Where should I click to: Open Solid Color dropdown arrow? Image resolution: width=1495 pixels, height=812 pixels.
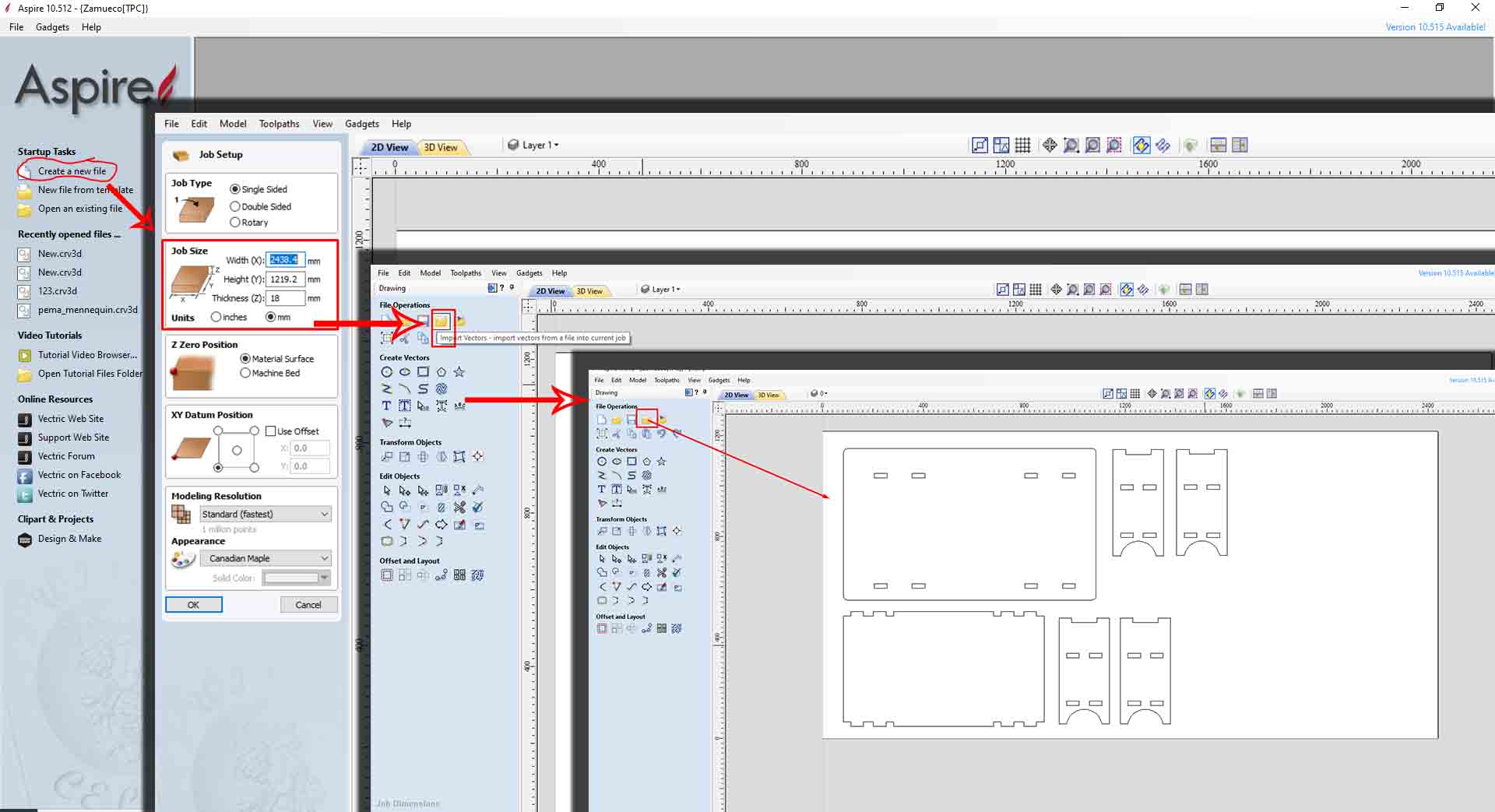click(325, 578)
